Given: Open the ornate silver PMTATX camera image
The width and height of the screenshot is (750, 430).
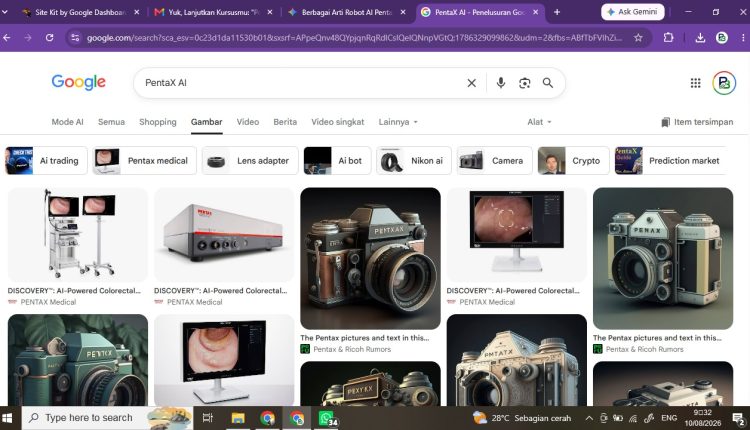Looking at the screenshot, I should pos(517,360).
